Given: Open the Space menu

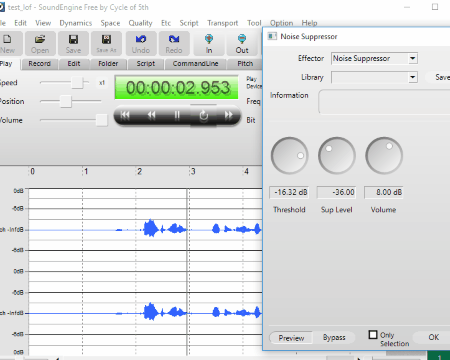Looking at the screenshot, I should pos(110,23).
